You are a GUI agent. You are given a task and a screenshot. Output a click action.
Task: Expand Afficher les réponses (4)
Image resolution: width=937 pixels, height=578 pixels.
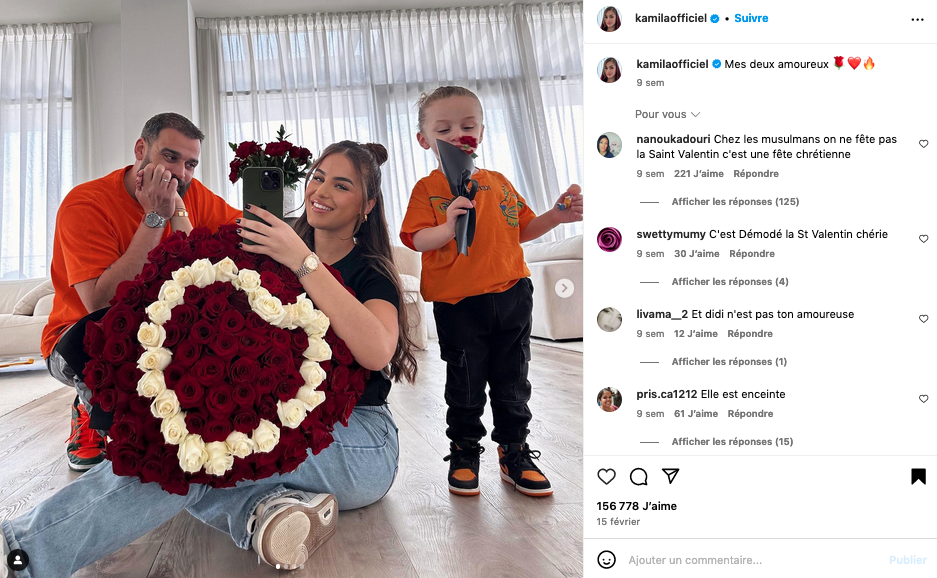[730, 282]
